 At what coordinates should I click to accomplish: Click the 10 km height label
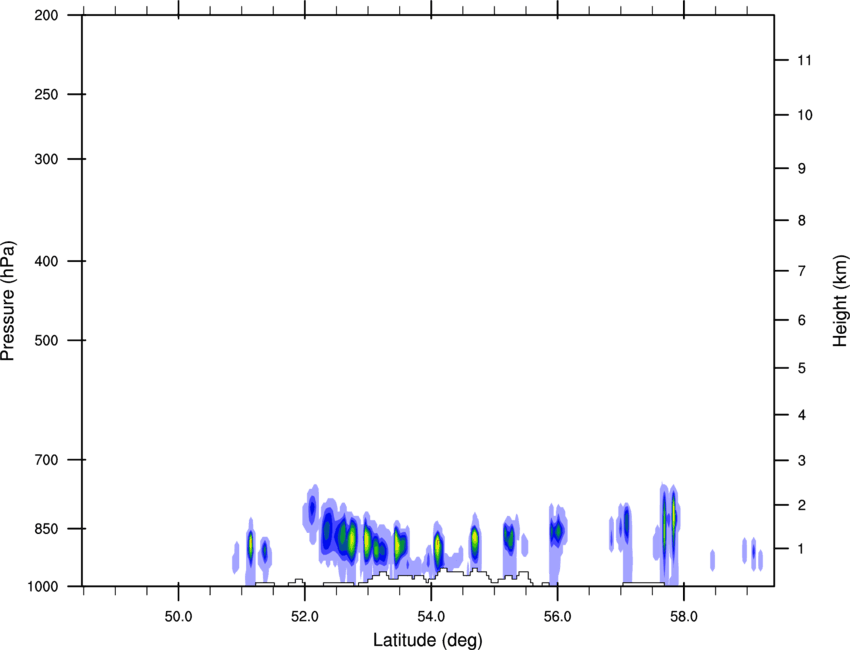pos(804,115)
